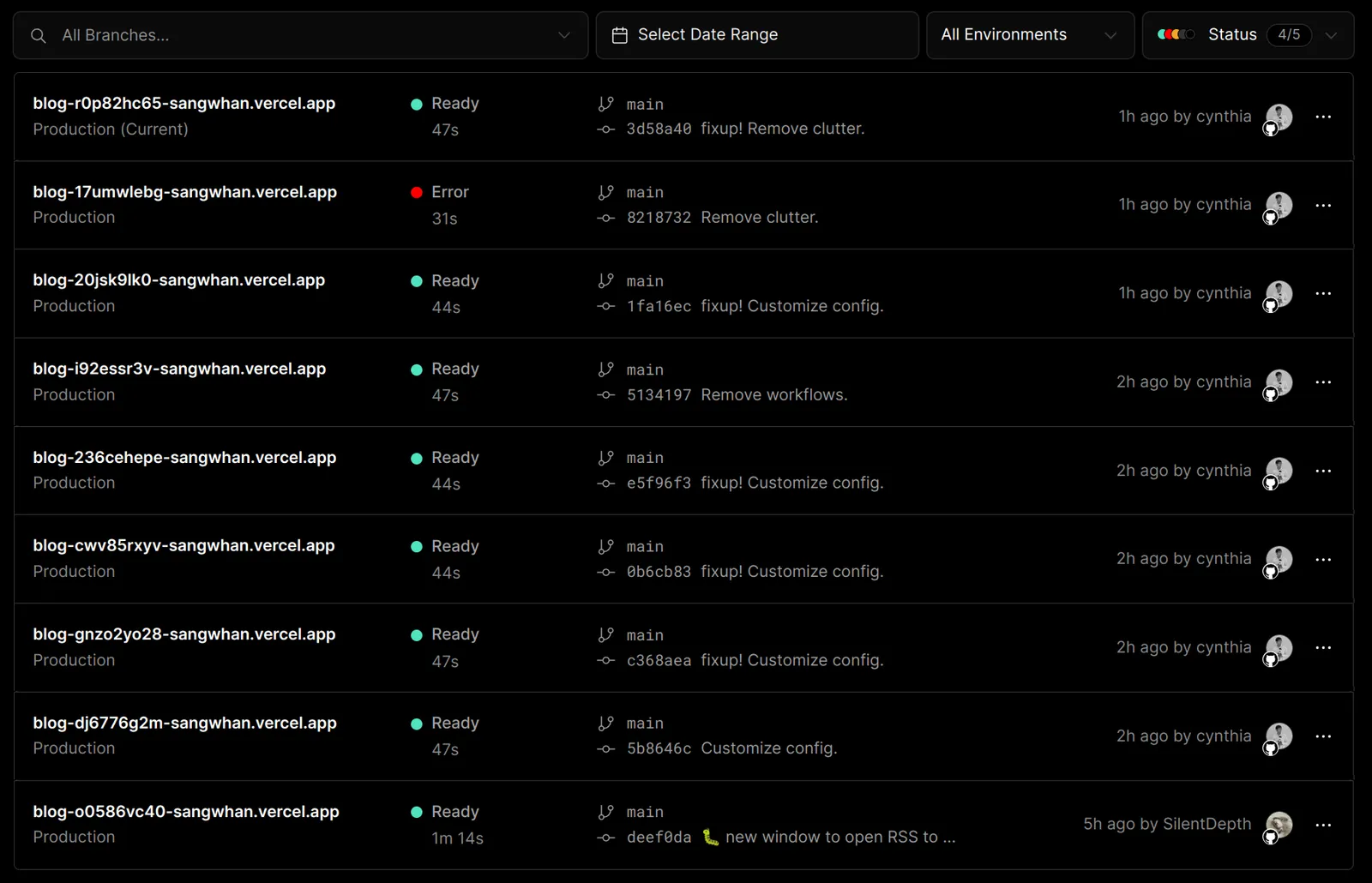Open deployment blog-r0p82hc65-sangwhan.vercel.app
1372x883 pixels.
tap(184, 104)
